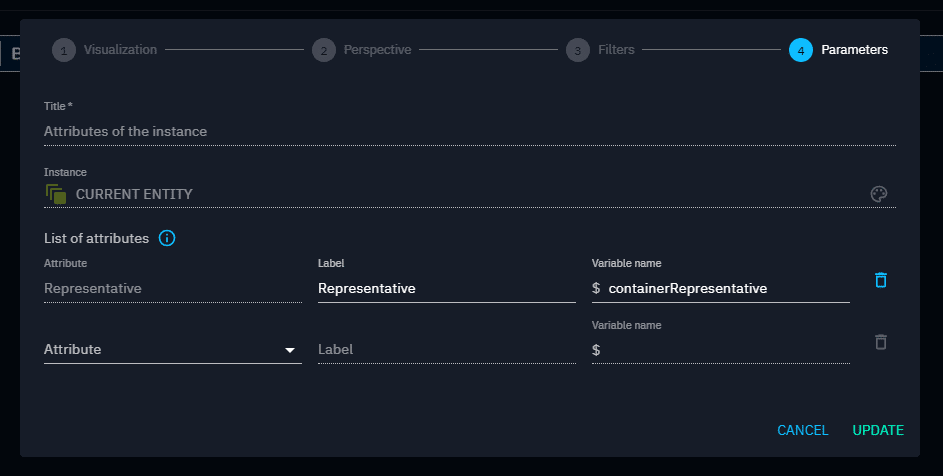
Task: Go to step 2 Perspective
Action: tap(361, 50)
